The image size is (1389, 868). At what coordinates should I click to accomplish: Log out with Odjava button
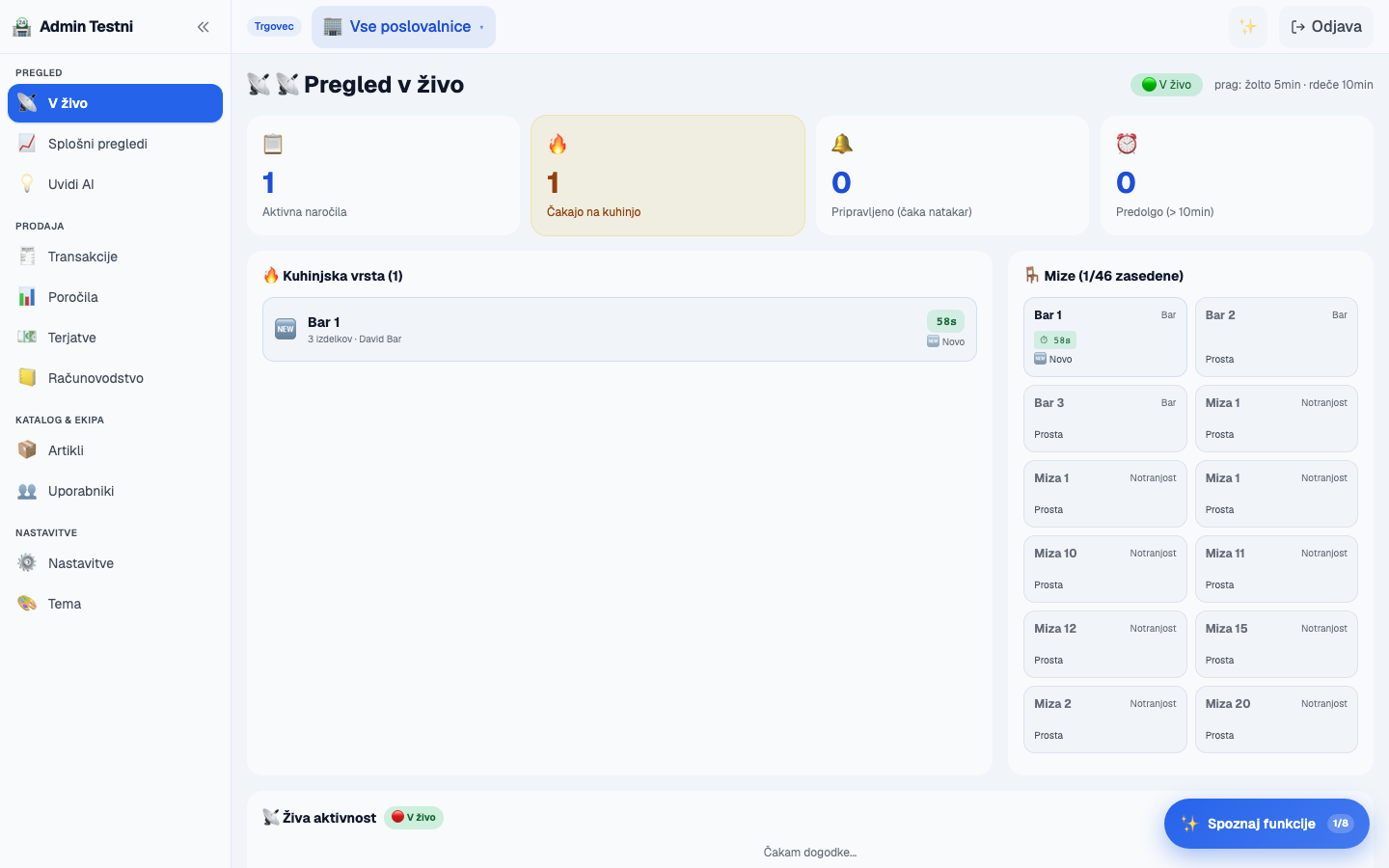click(1326, 27)
